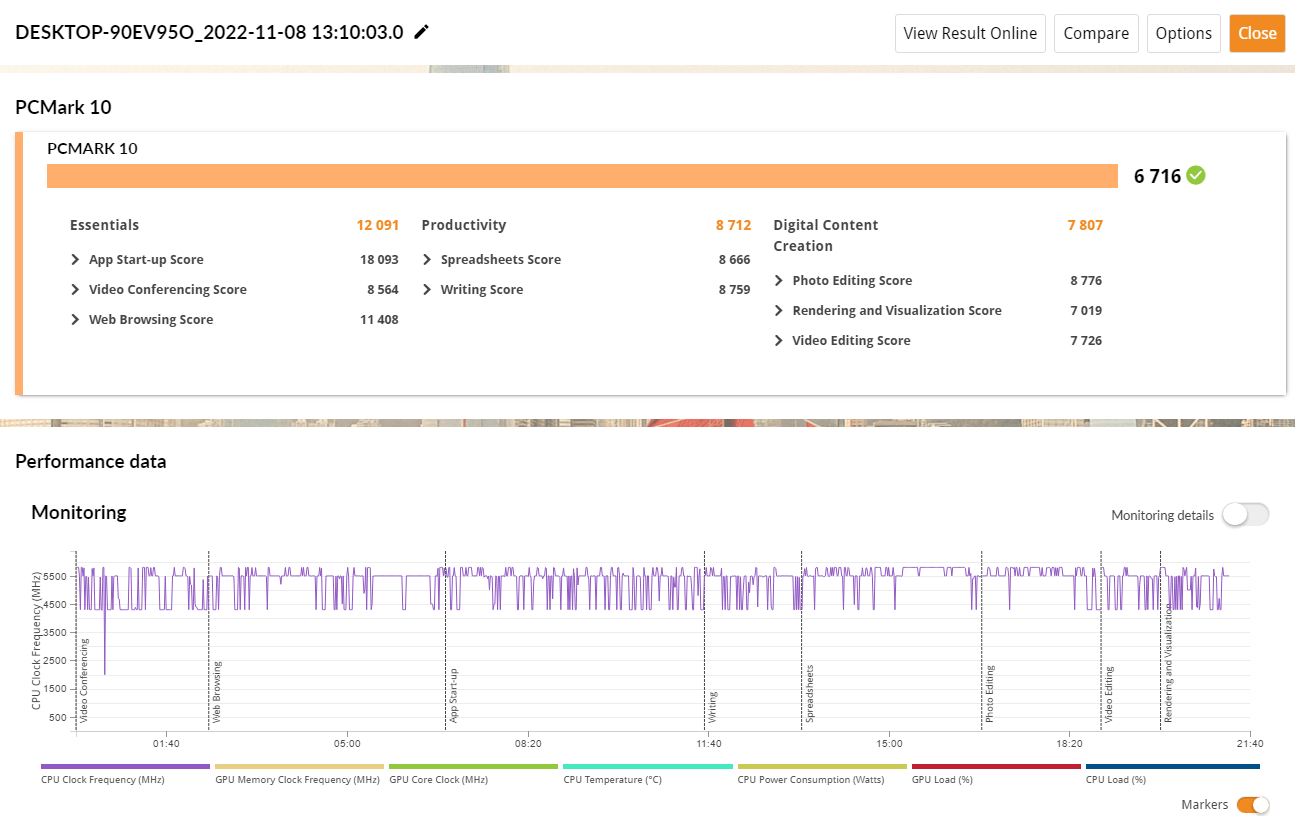Click the Productivity score 8 712
1295x834 pixels.
(x=733, y=225)
